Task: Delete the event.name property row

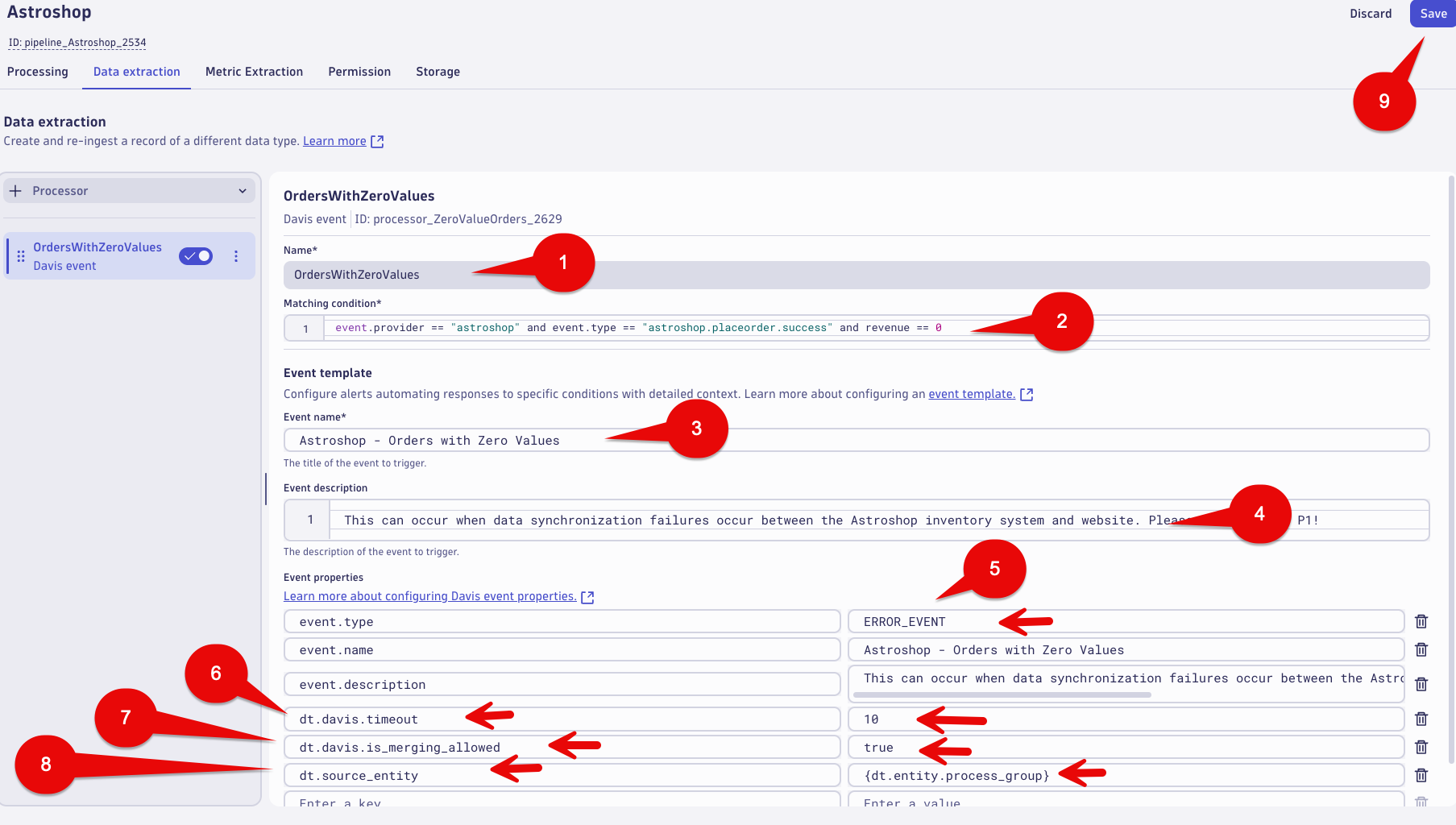Action: 1421,649
